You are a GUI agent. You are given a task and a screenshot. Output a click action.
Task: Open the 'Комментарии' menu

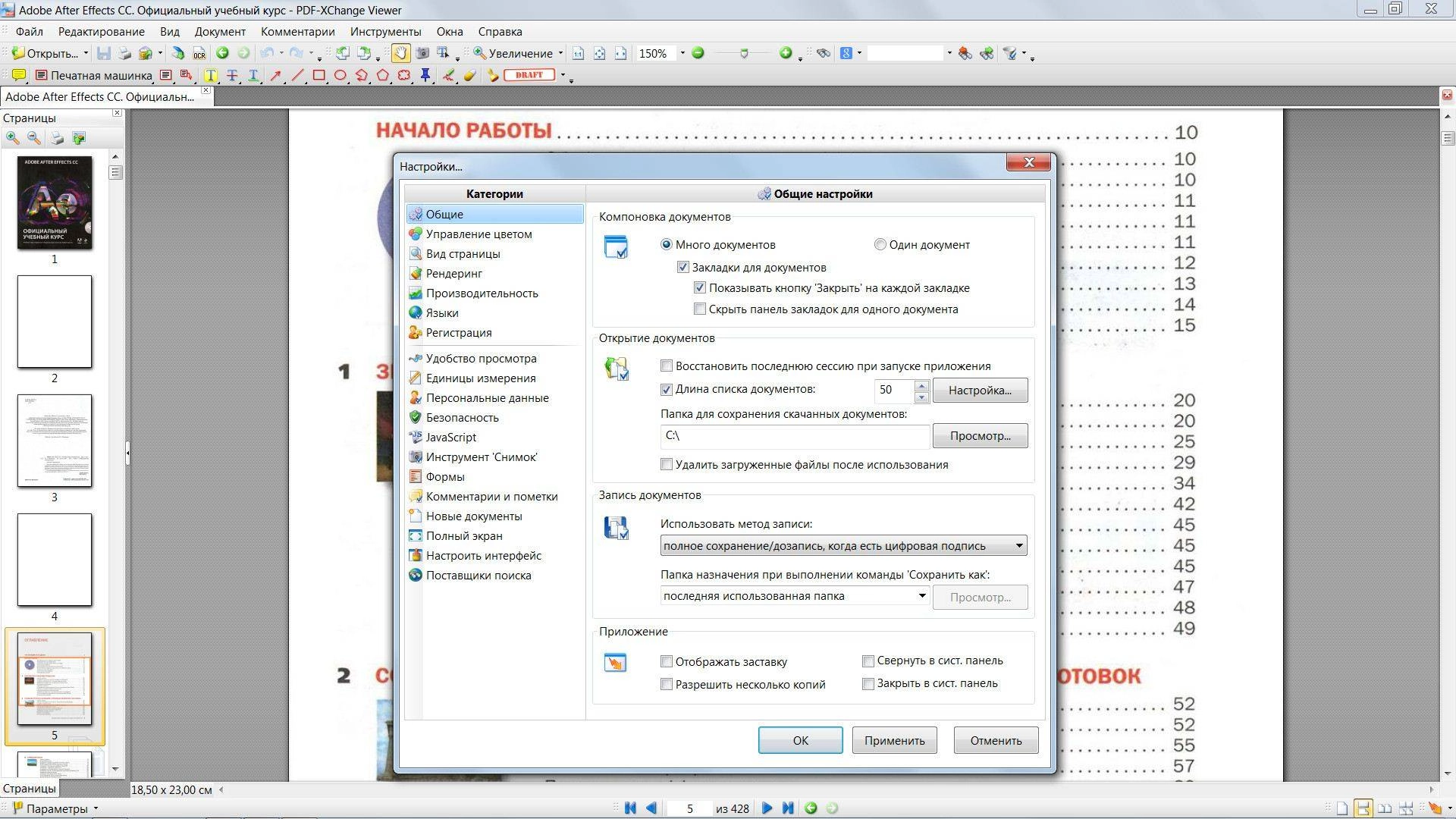point(297,32)
